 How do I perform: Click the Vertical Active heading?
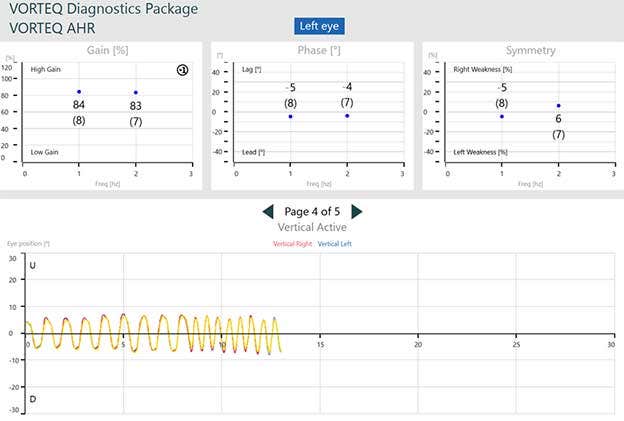click(x=312, y=227)
